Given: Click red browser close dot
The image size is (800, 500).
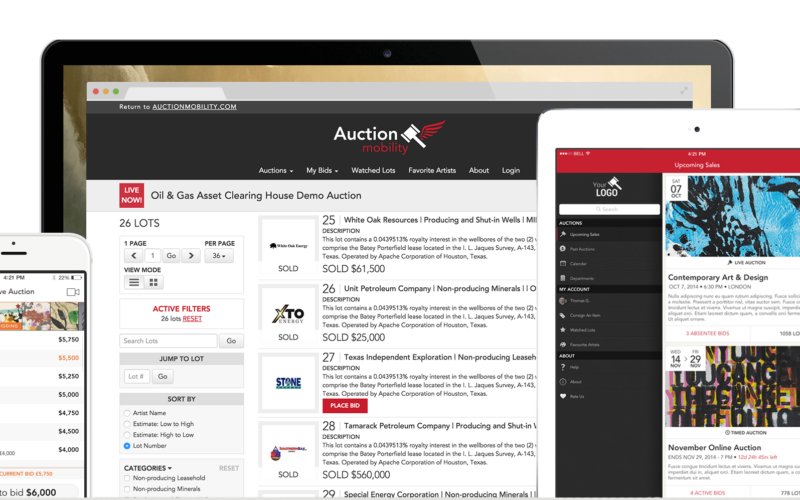Looking at the screenshot, I should coord(95,91).
